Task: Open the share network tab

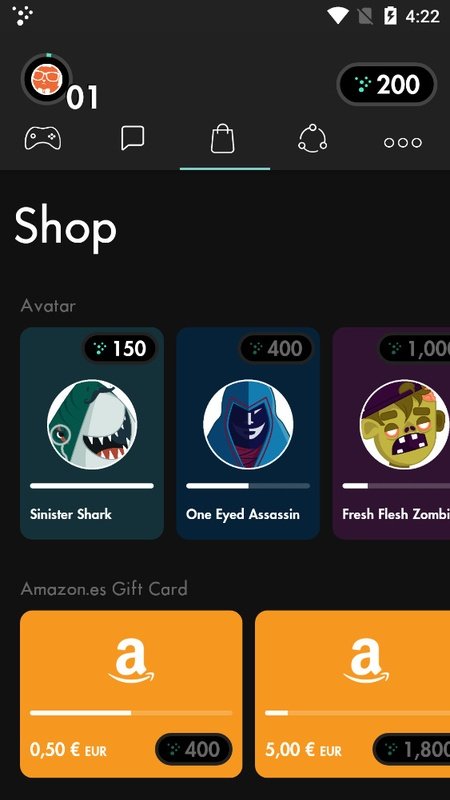Action: tap(312, 138)
